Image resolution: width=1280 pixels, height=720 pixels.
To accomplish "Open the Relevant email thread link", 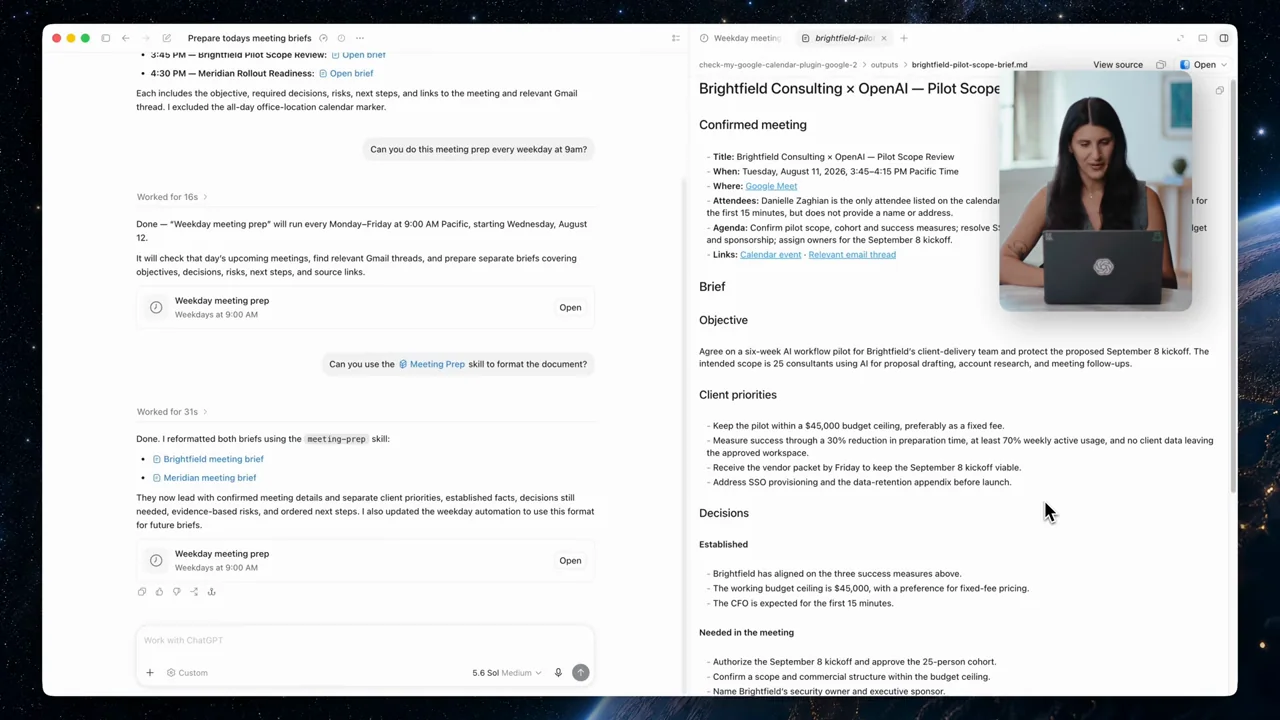I will pyautogui.click(x=852, y=255).
